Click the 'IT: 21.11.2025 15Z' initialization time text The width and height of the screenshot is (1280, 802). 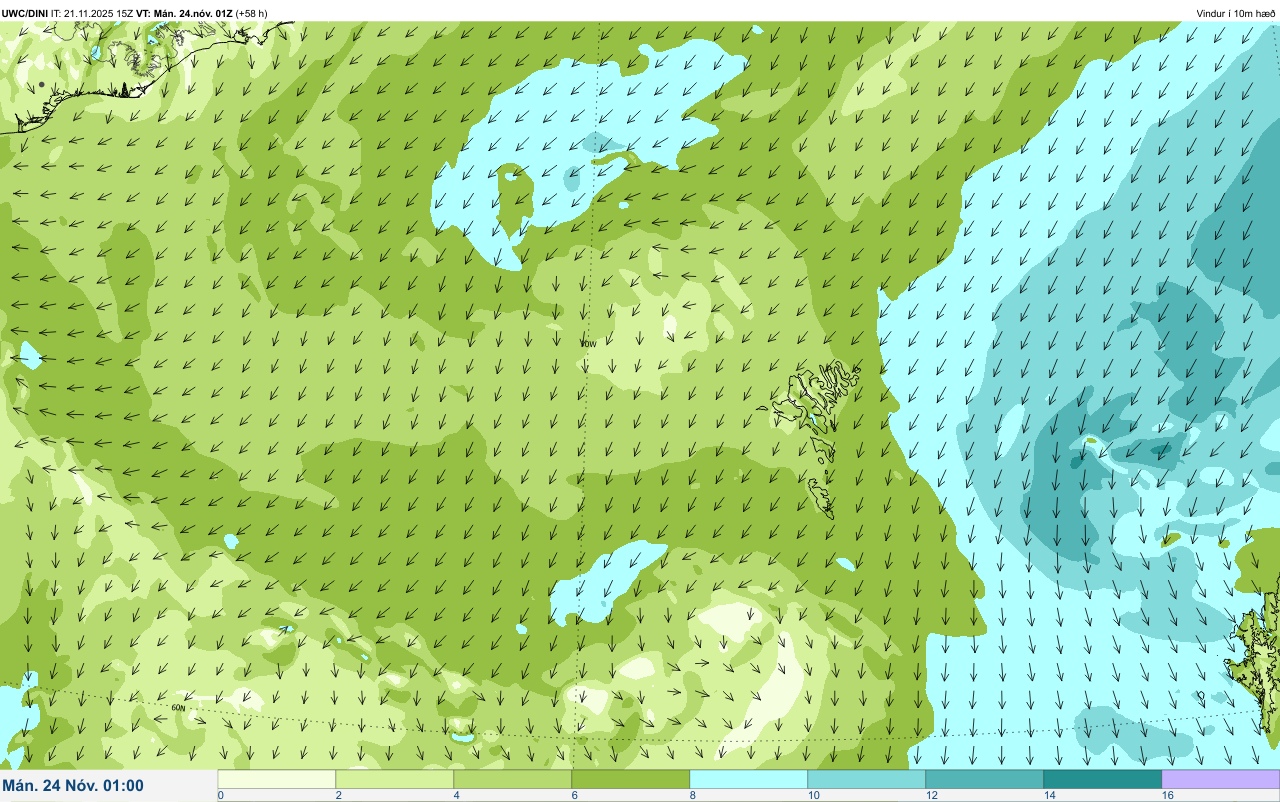pyautogui.click(x=93, y=13)
